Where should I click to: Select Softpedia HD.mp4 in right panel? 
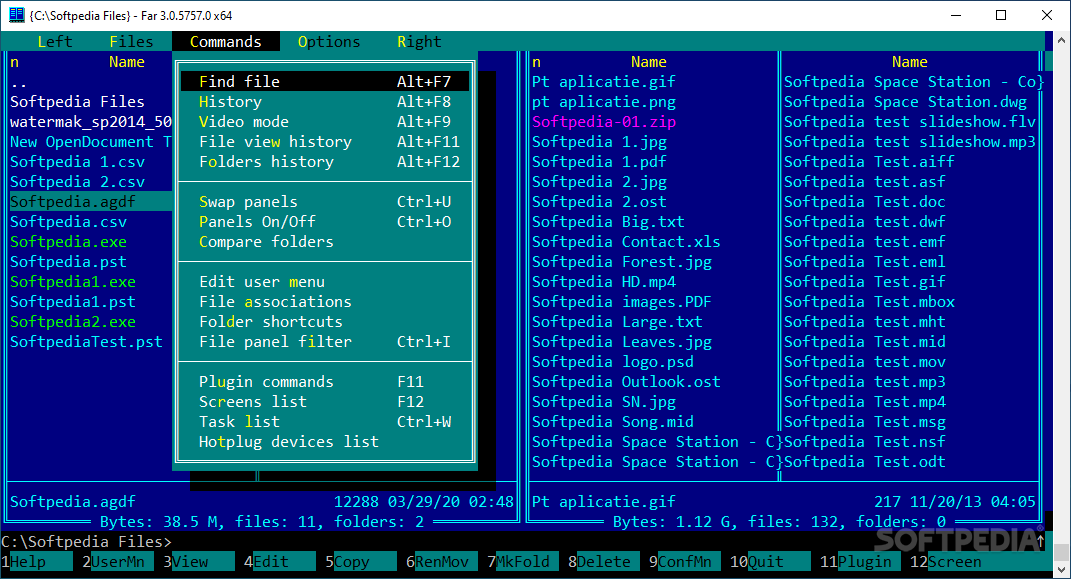[x=604, y=281]
